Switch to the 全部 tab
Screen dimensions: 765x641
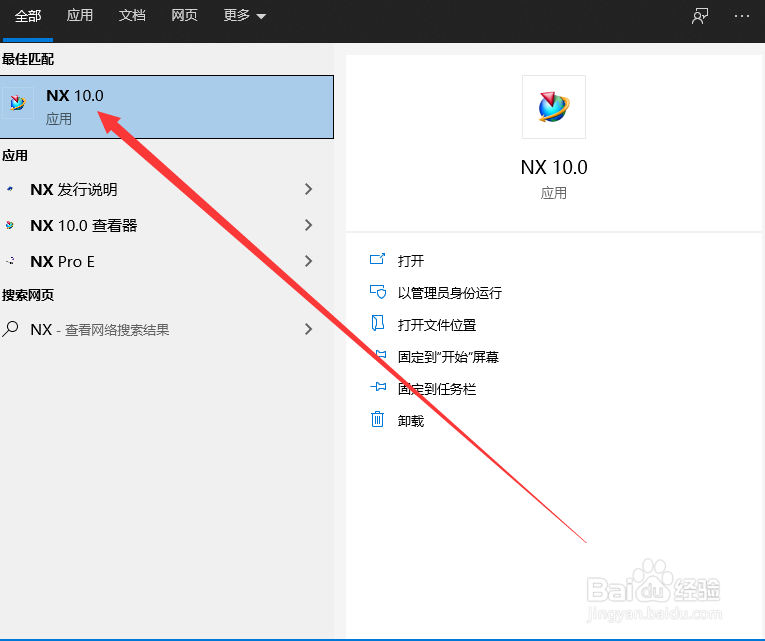click(x=28, y=16)
